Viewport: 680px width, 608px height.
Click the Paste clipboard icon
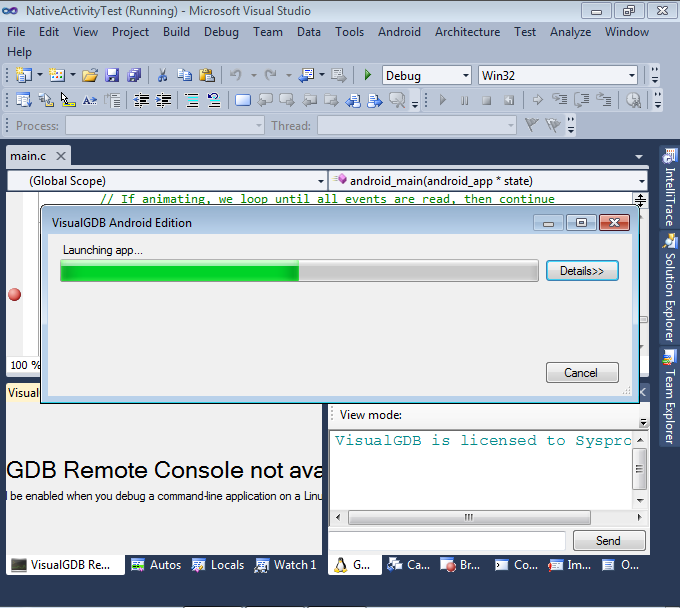pos(207,75)
